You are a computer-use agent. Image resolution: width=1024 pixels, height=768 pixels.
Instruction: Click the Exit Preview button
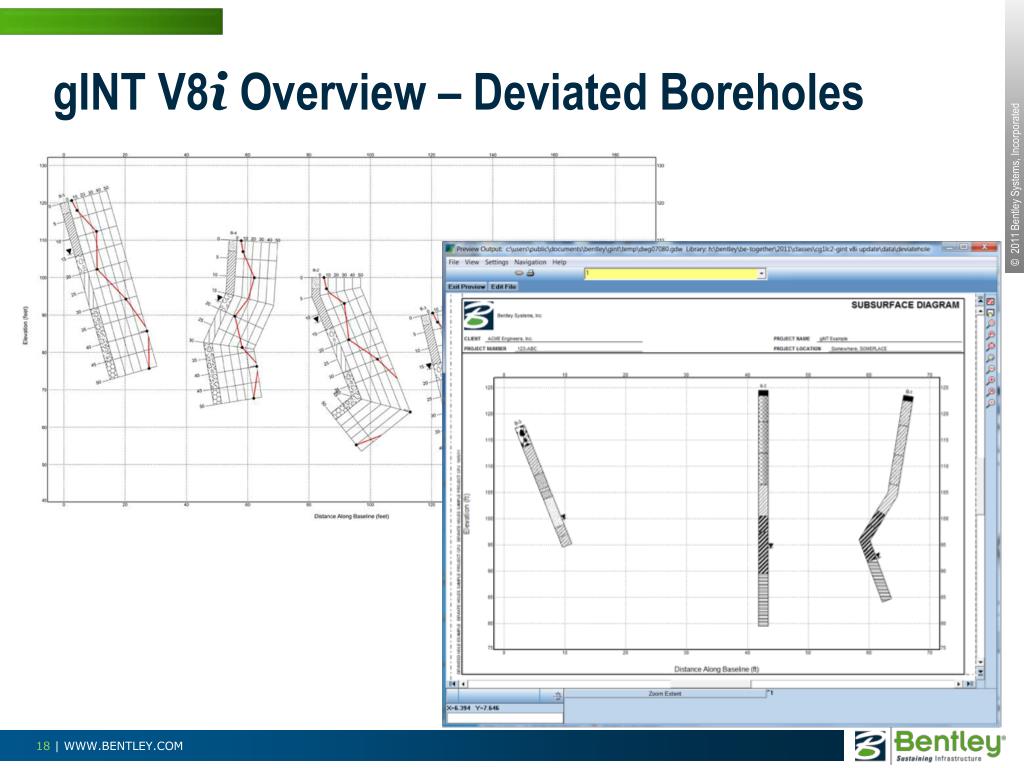click(x=466, y=287)
